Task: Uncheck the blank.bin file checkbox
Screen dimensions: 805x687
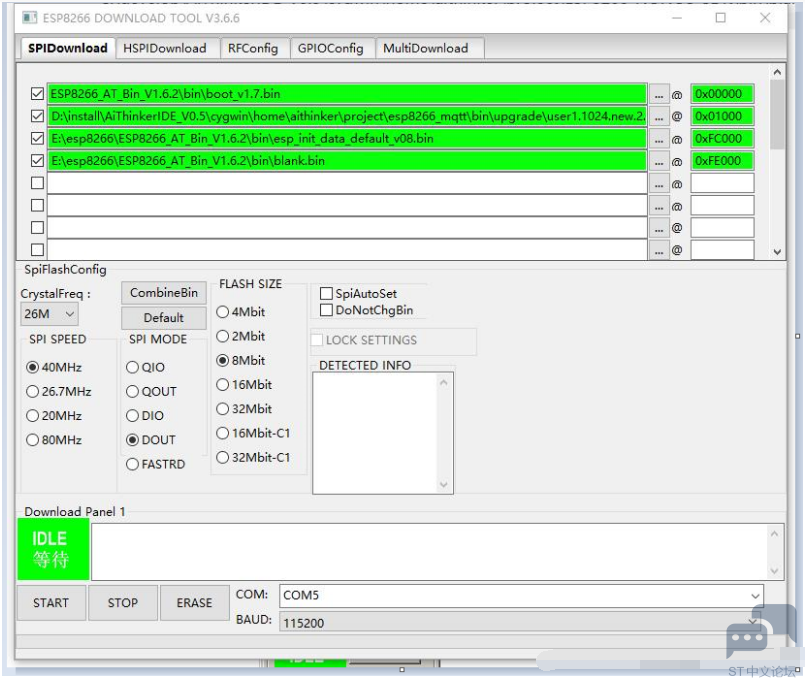Action: pos(37,161)
